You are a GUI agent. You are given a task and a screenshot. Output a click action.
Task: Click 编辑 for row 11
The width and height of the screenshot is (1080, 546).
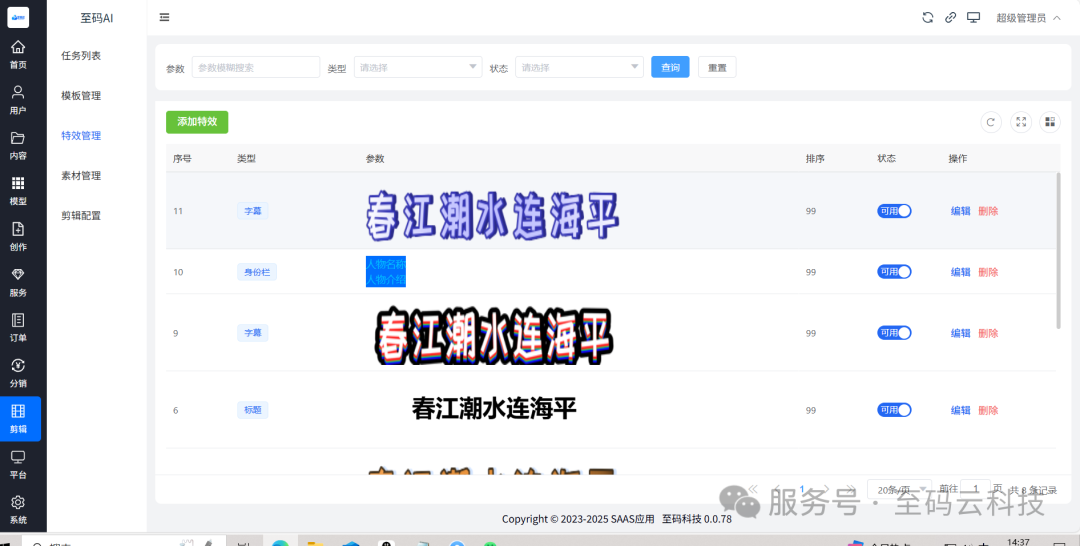(960, 211)
